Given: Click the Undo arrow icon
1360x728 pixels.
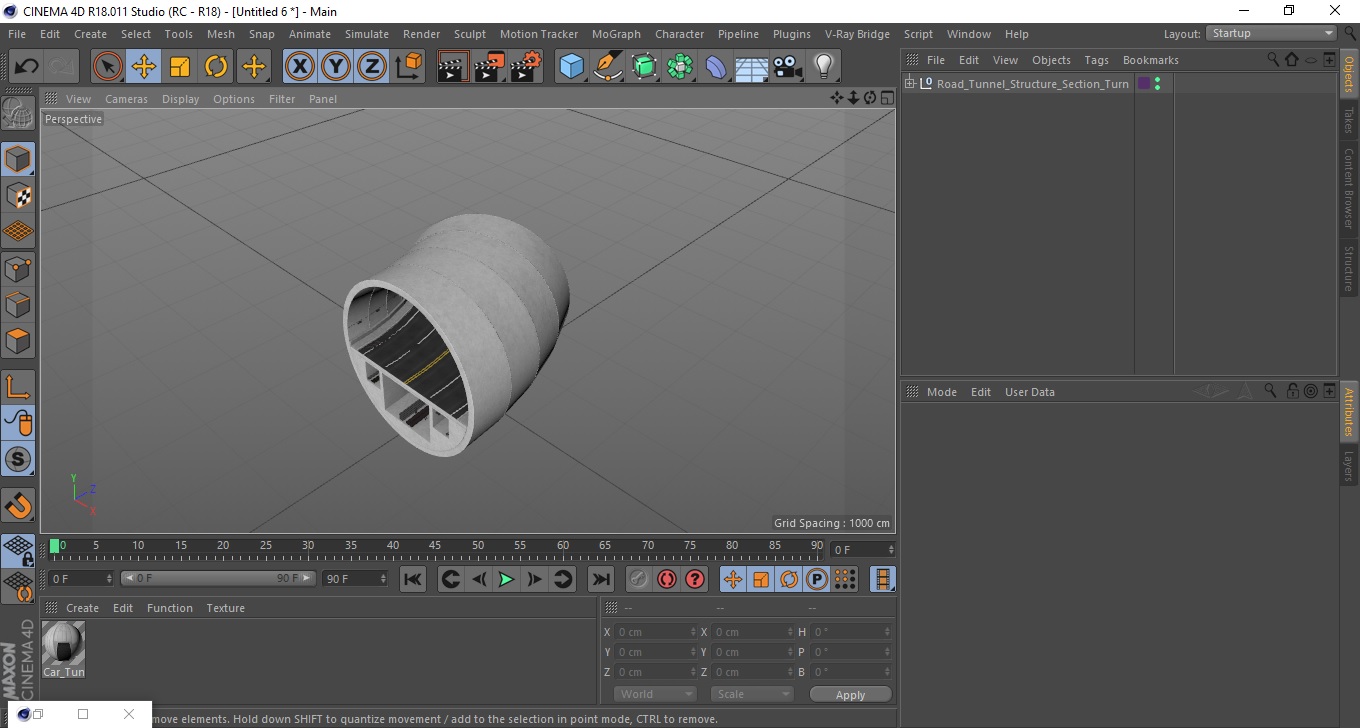Looking at the screenshot, I should pos(27,67).
